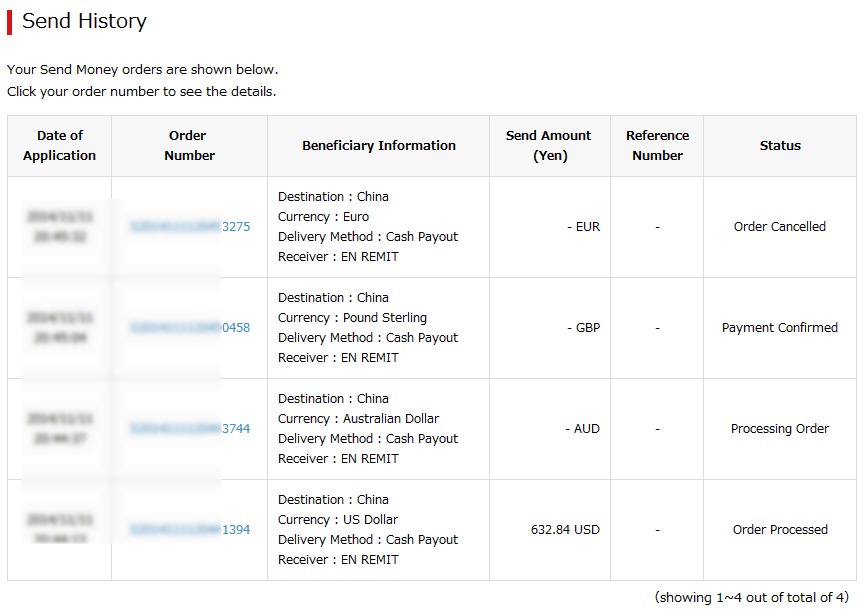
Task: Select the Order Cancelled status cell
Action: (x=780, y=227)
